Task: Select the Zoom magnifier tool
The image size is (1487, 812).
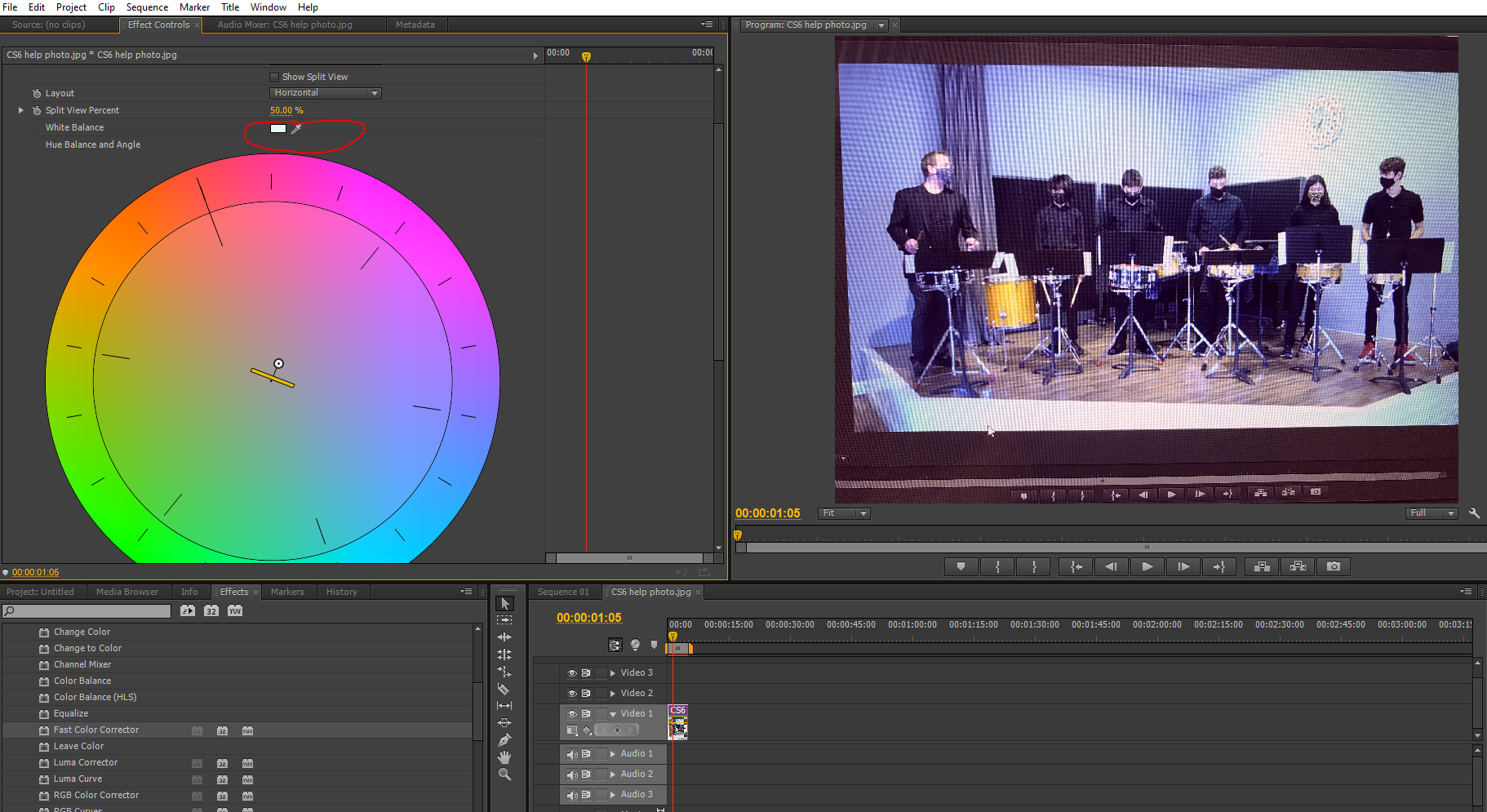Action: [504, 774]
